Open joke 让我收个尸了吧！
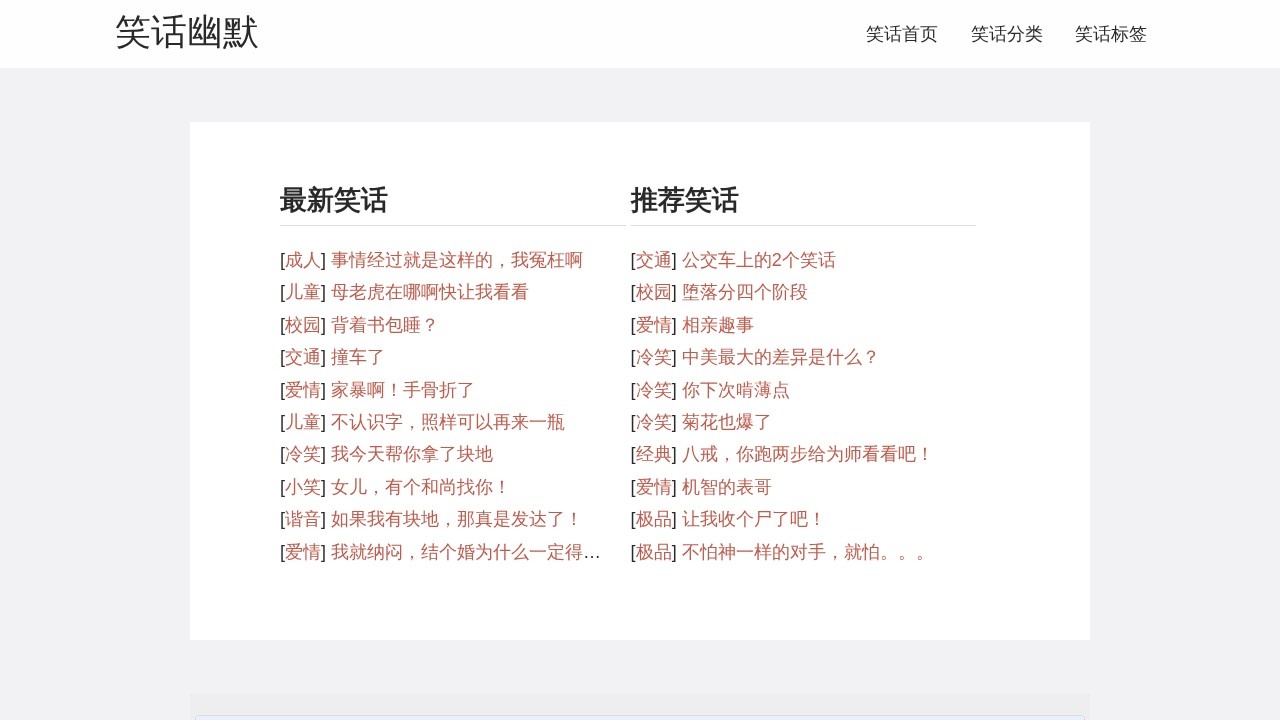Screen dimensions: 1280x720 [x=754, y=519]
